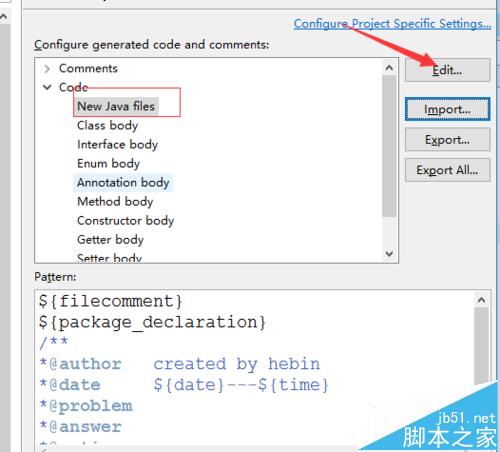
Task: Click the Edit... button
Action: pos(448,70)
